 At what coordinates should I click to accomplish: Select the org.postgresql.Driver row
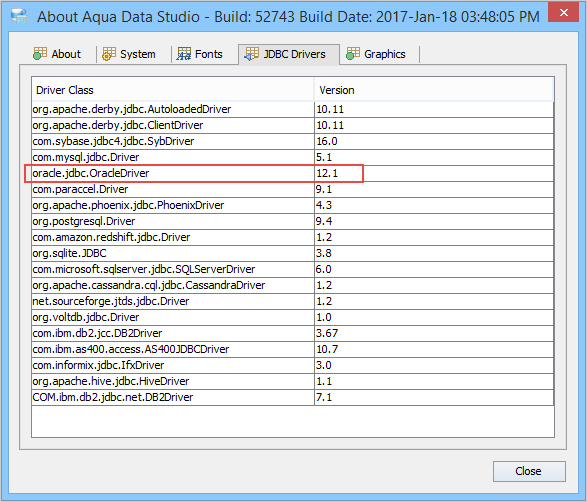292,221
